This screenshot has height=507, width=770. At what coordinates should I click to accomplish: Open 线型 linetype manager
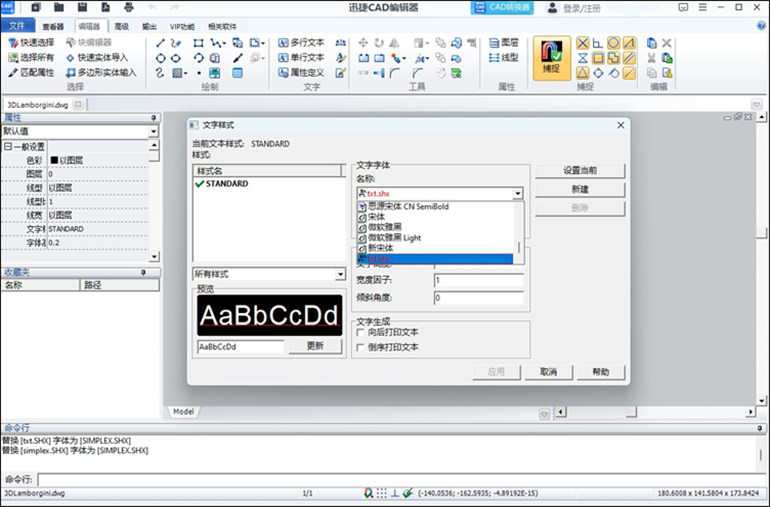point(504,57)
